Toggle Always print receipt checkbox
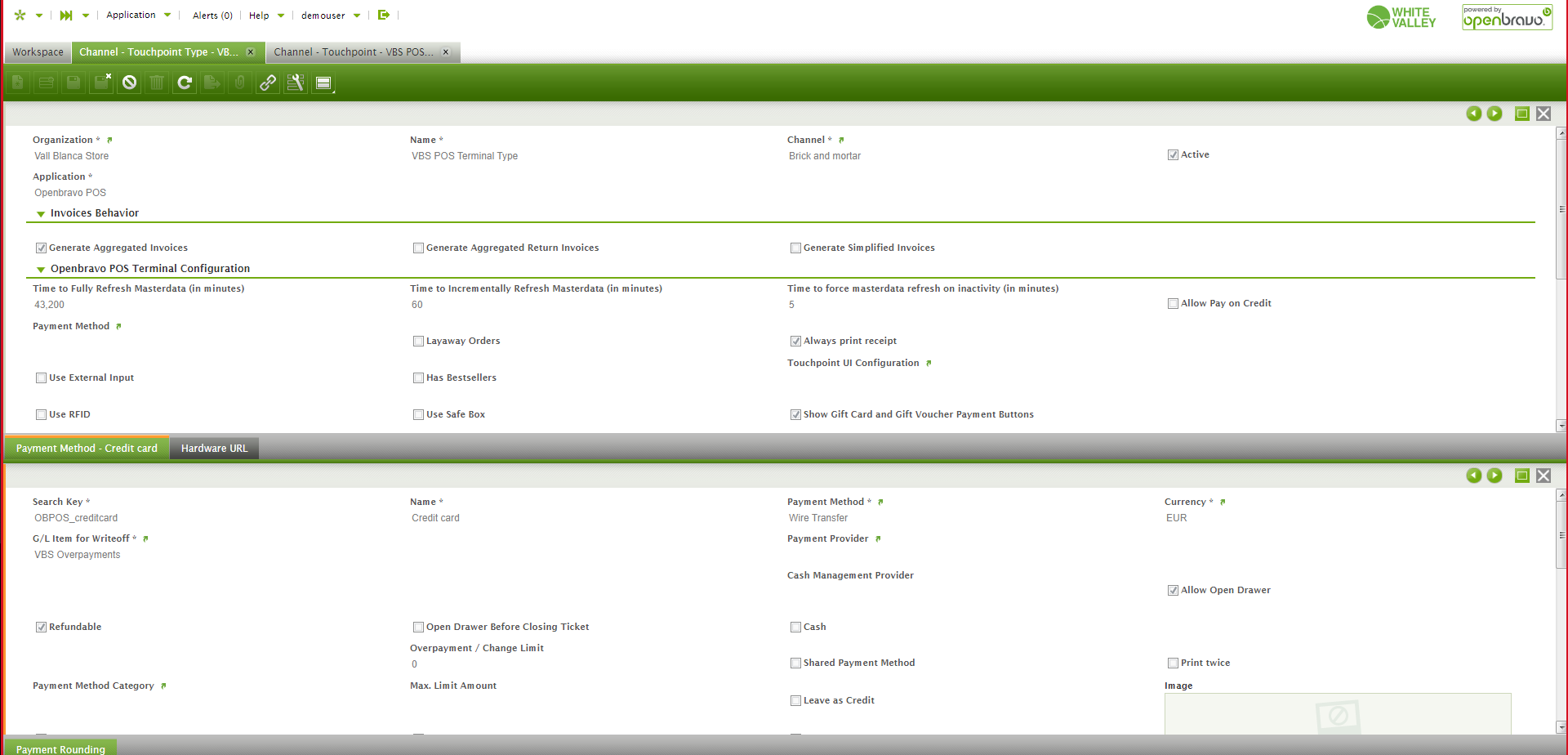 pyautogui.click(x=795, y=341)
